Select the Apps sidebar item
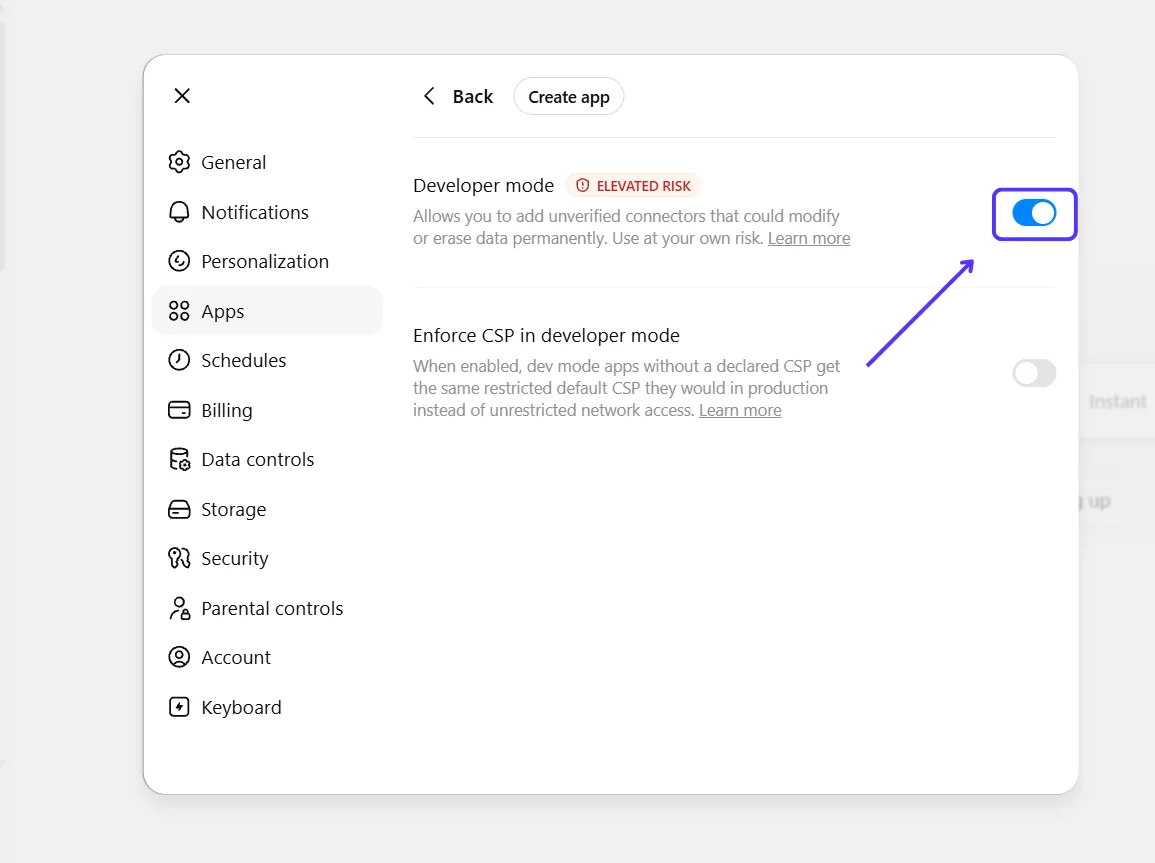 [267, 311]
